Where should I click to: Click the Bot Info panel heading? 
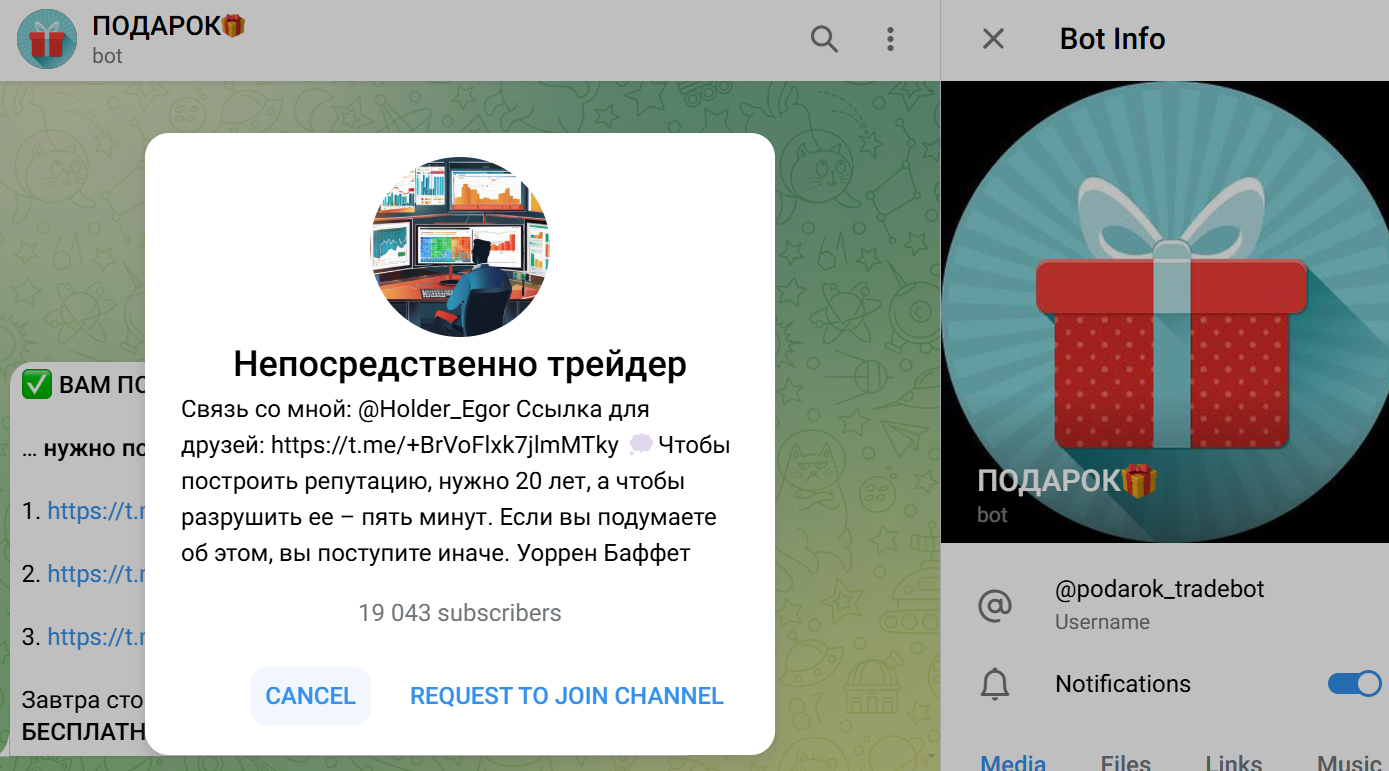pos(1112,39)
